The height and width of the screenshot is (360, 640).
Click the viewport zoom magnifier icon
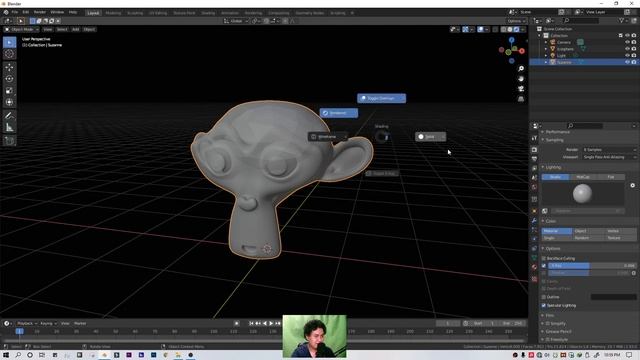click(x=521, y=69)
